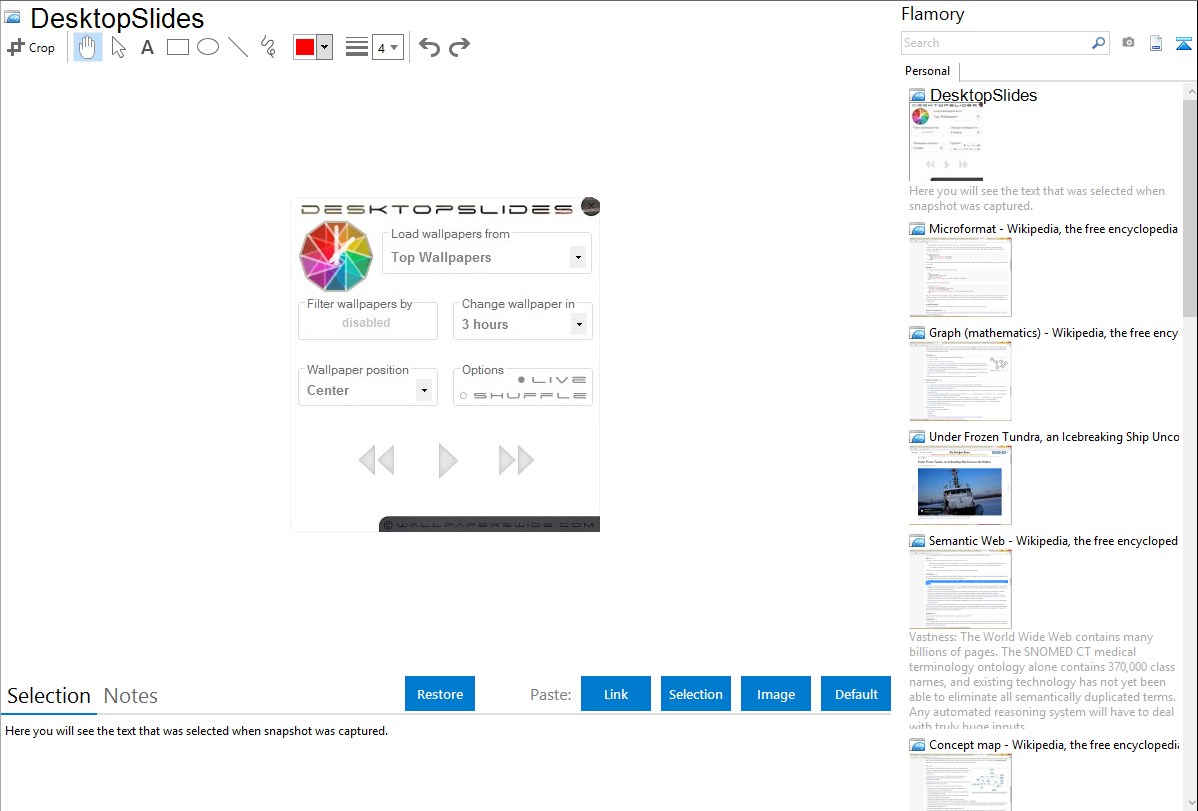
Task: Click the blue collapse panel icon
Action: pyautogui.click(x=1183, y=43)
